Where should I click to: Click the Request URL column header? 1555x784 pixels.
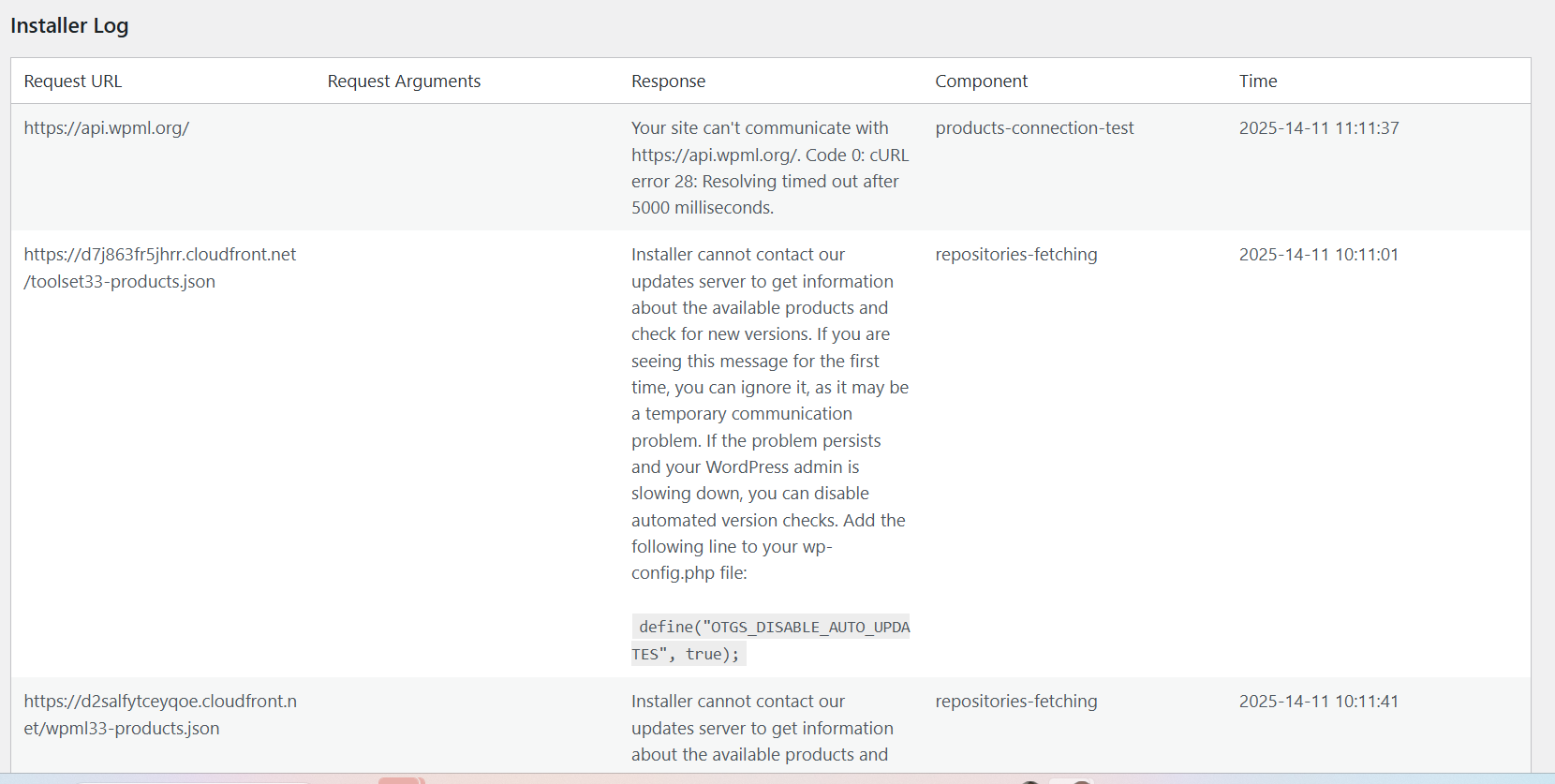pos(73,81)
